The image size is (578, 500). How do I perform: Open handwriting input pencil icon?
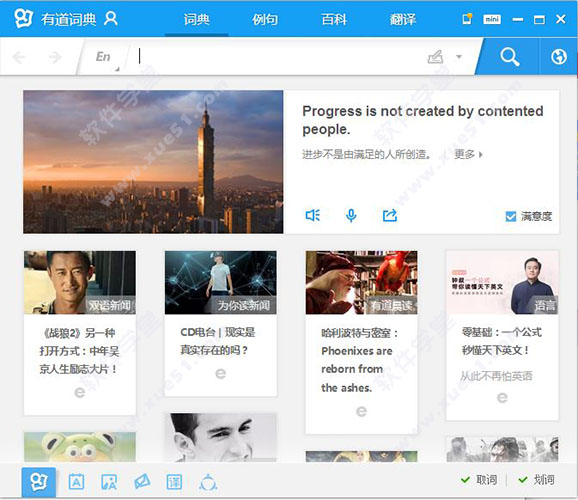(435, 57)
